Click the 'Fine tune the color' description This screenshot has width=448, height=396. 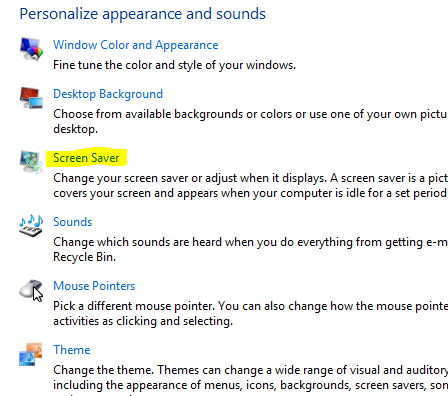(174, 65)
